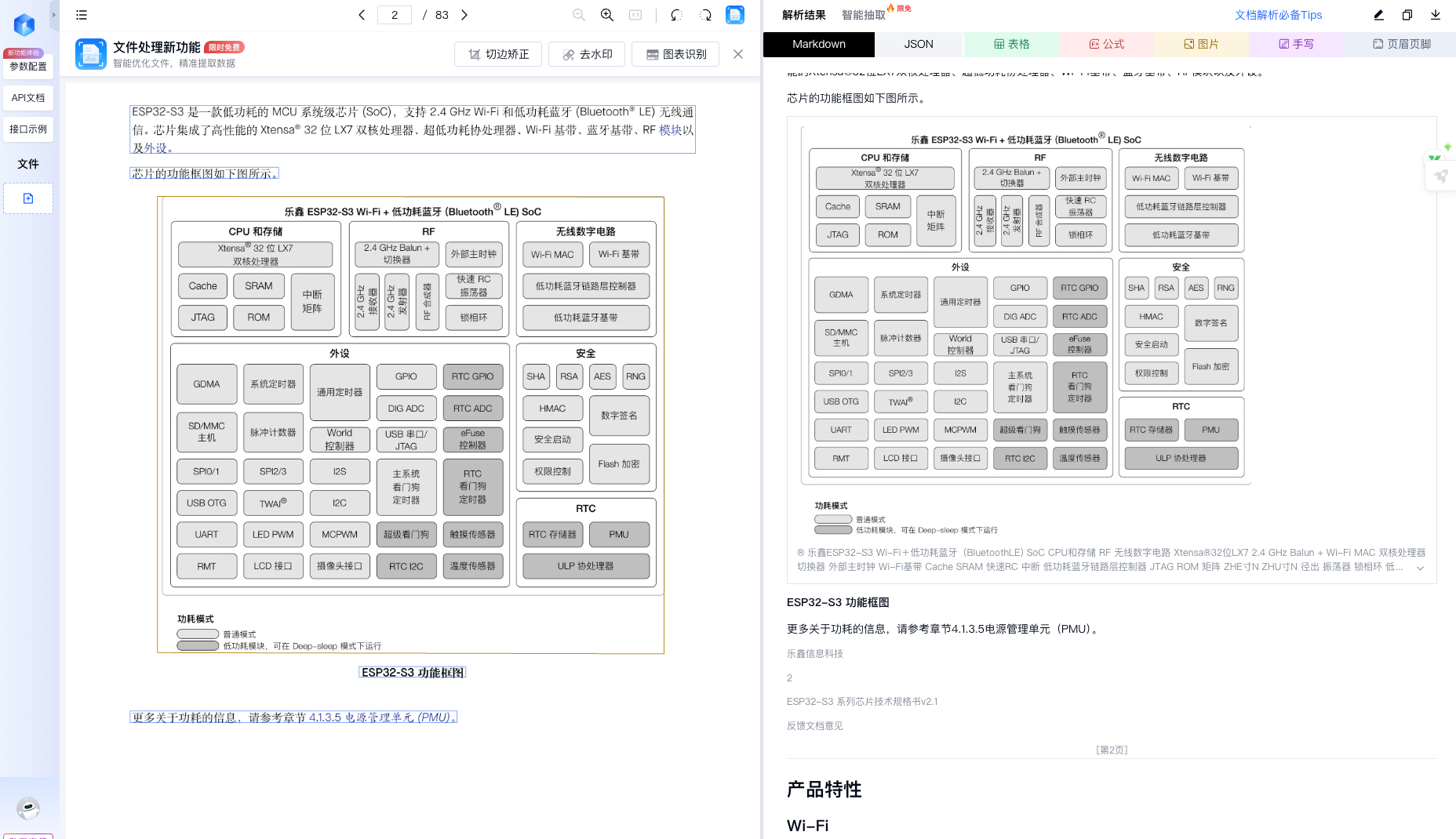Click the 切边矫正 button

(x=499, y=54)
